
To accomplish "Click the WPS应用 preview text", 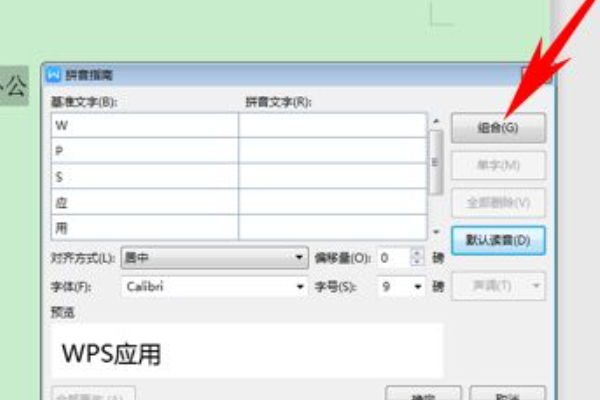I will click(x=111, y=353).
